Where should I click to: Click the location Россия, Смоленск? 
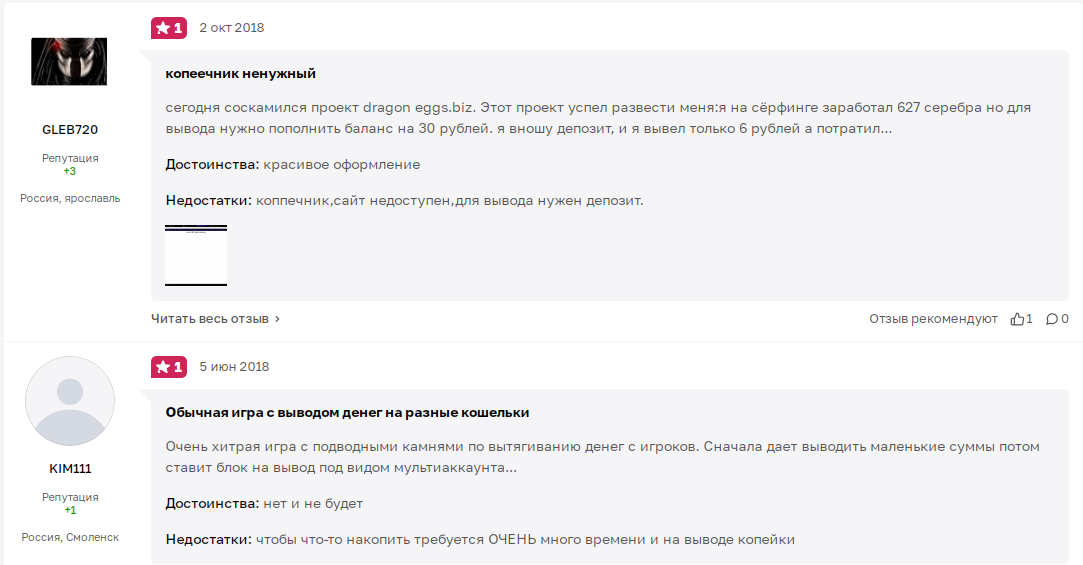click(x=70, y=537)
